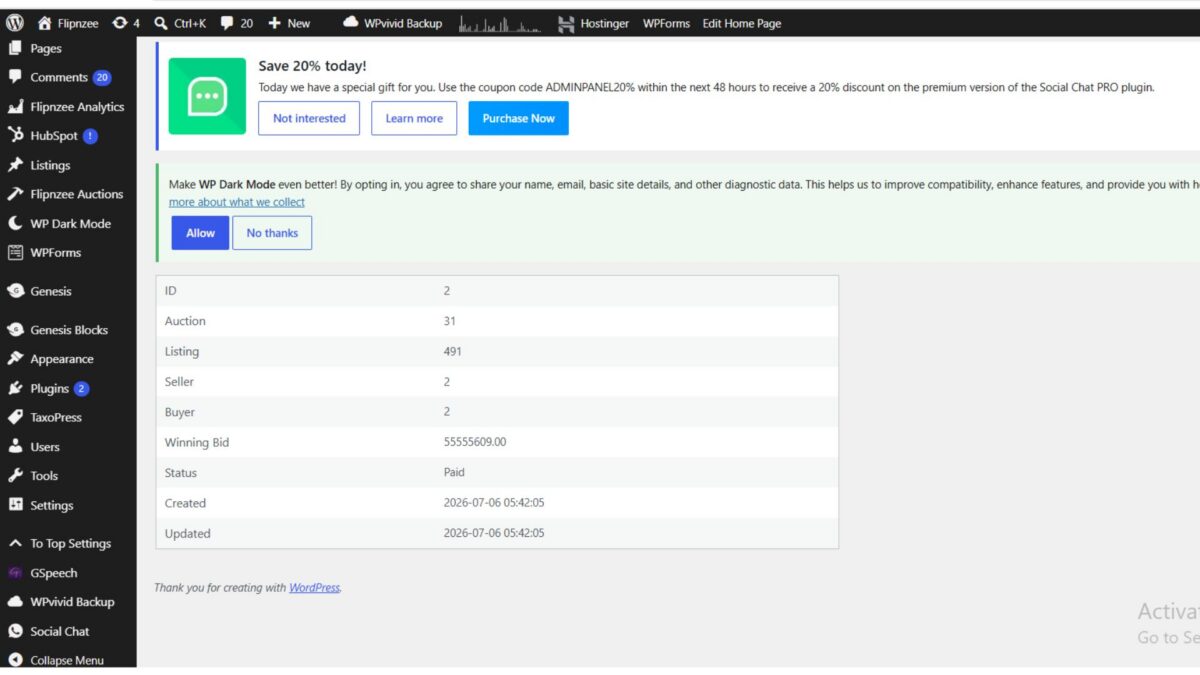The height and width of the screenshot is (675, 1200).
Task: Click the HubSpot sprocket icon
Action: [x=15, y=135]
